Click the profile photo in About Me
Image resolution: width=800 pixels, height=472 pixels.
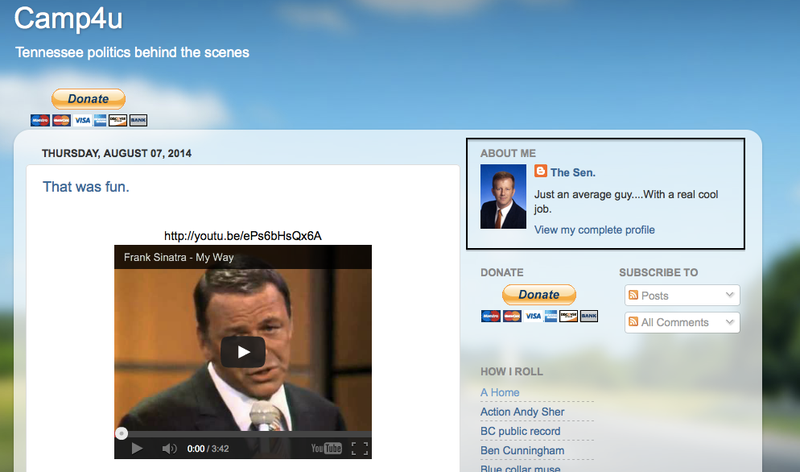point(503,196)
